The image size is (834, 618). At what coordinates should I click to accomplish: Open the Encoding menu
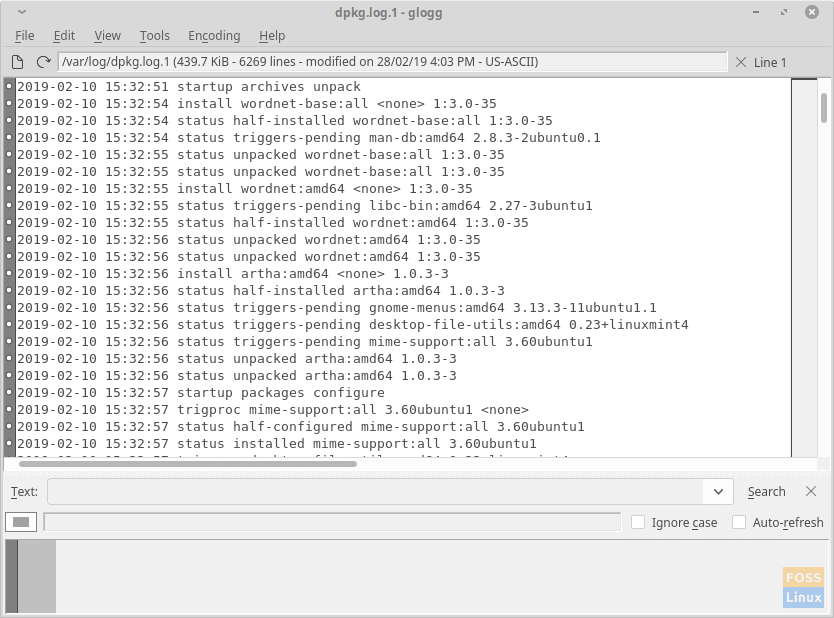[214, 36]
